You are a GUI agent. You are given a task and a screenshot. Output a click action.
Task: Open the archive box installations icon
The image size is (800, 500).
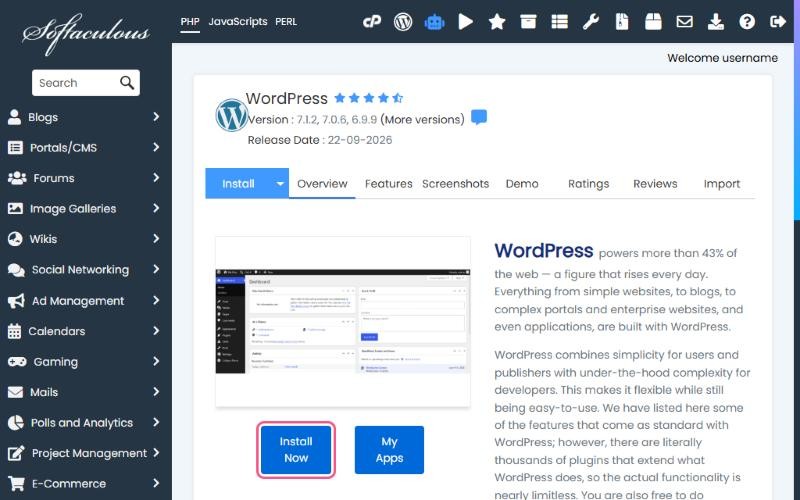click(x=528, y=22)
